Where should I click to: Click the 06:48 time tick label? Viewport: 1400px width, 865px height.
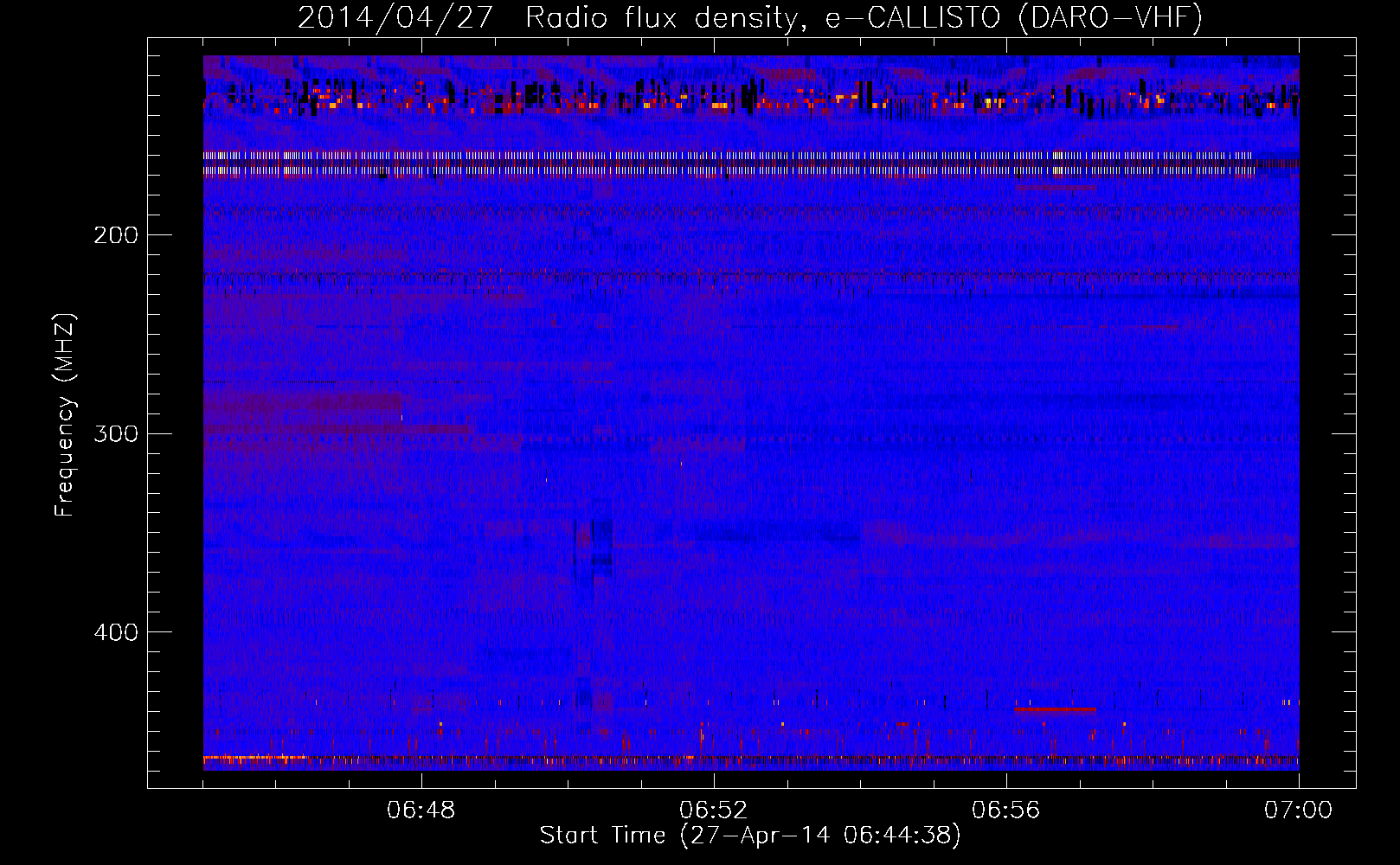coord(421,811)
